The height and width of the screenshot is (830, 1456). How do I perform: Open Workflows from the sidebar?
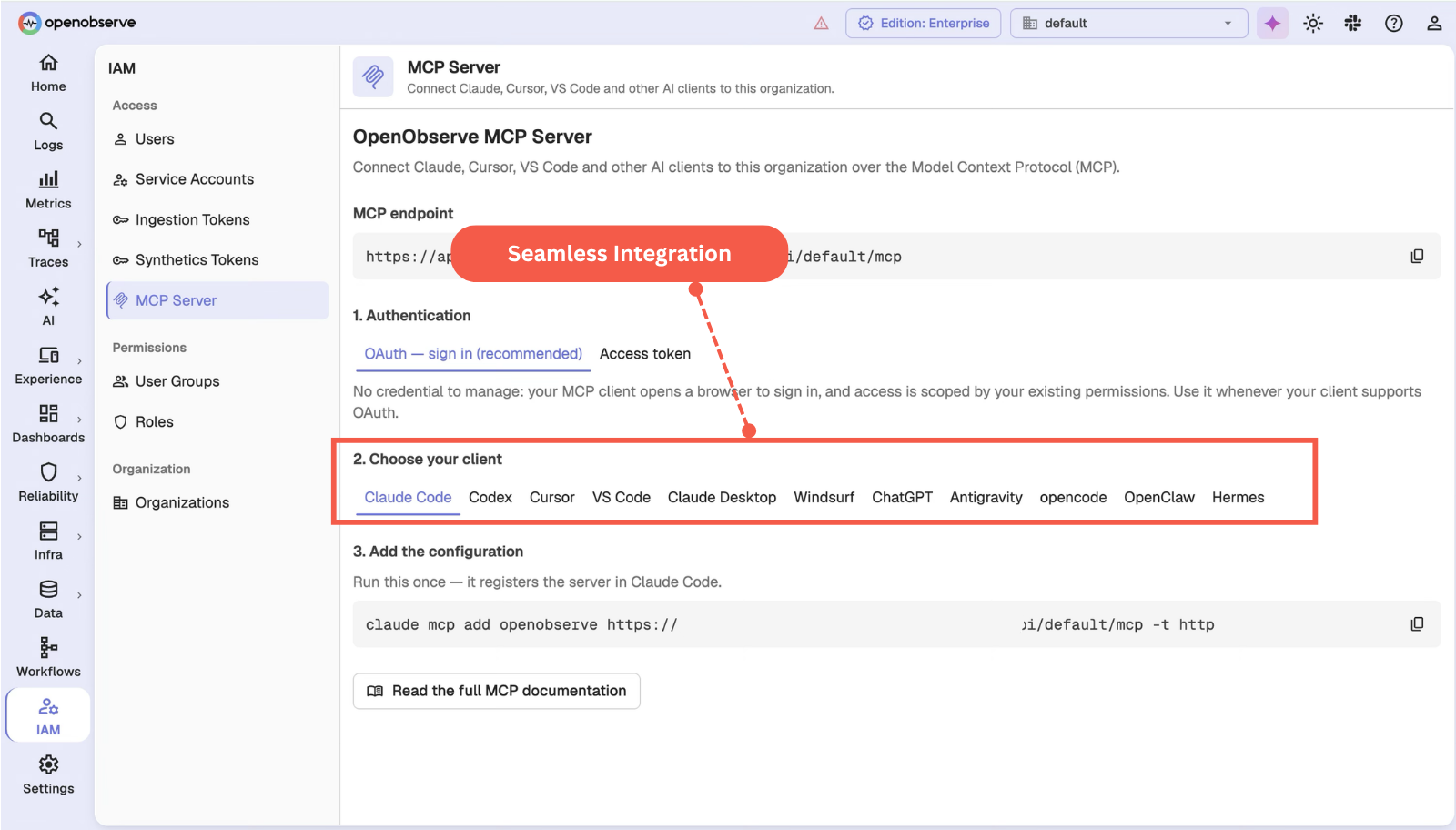point(48,658)
